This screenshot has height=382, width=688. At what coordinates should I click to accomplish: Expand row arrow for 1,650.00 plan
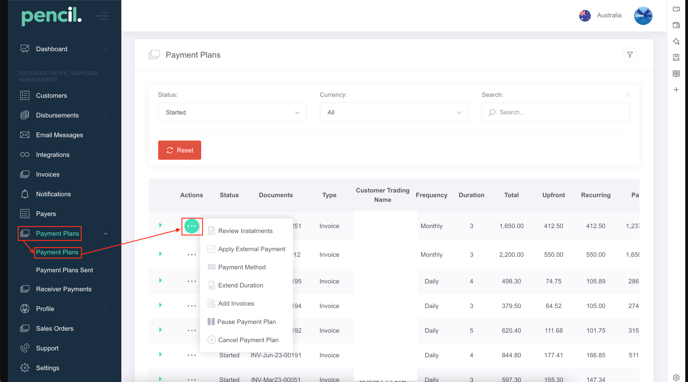click(x=160, y=225)
